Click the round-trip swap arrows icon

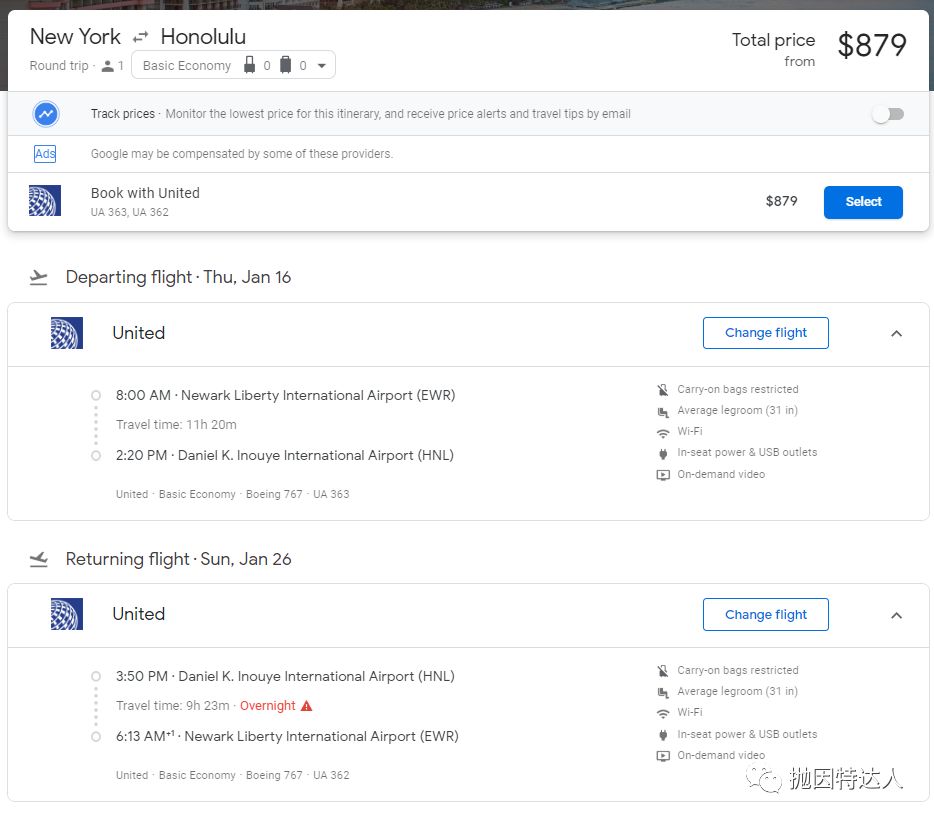click(141, 37)
